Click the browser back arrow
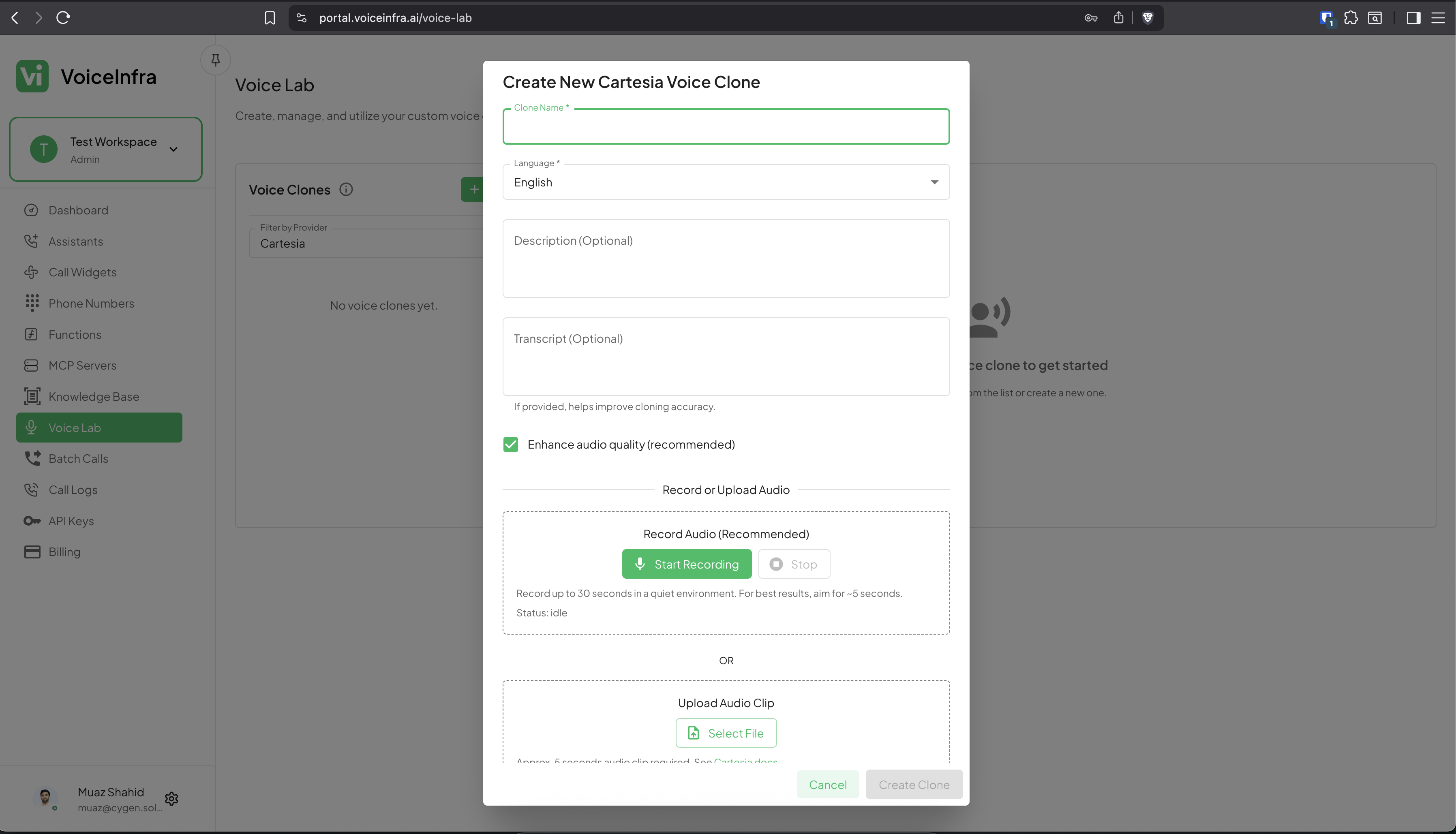The width and height of the screenshot is (1456, 834). click(x=15, y=18)
